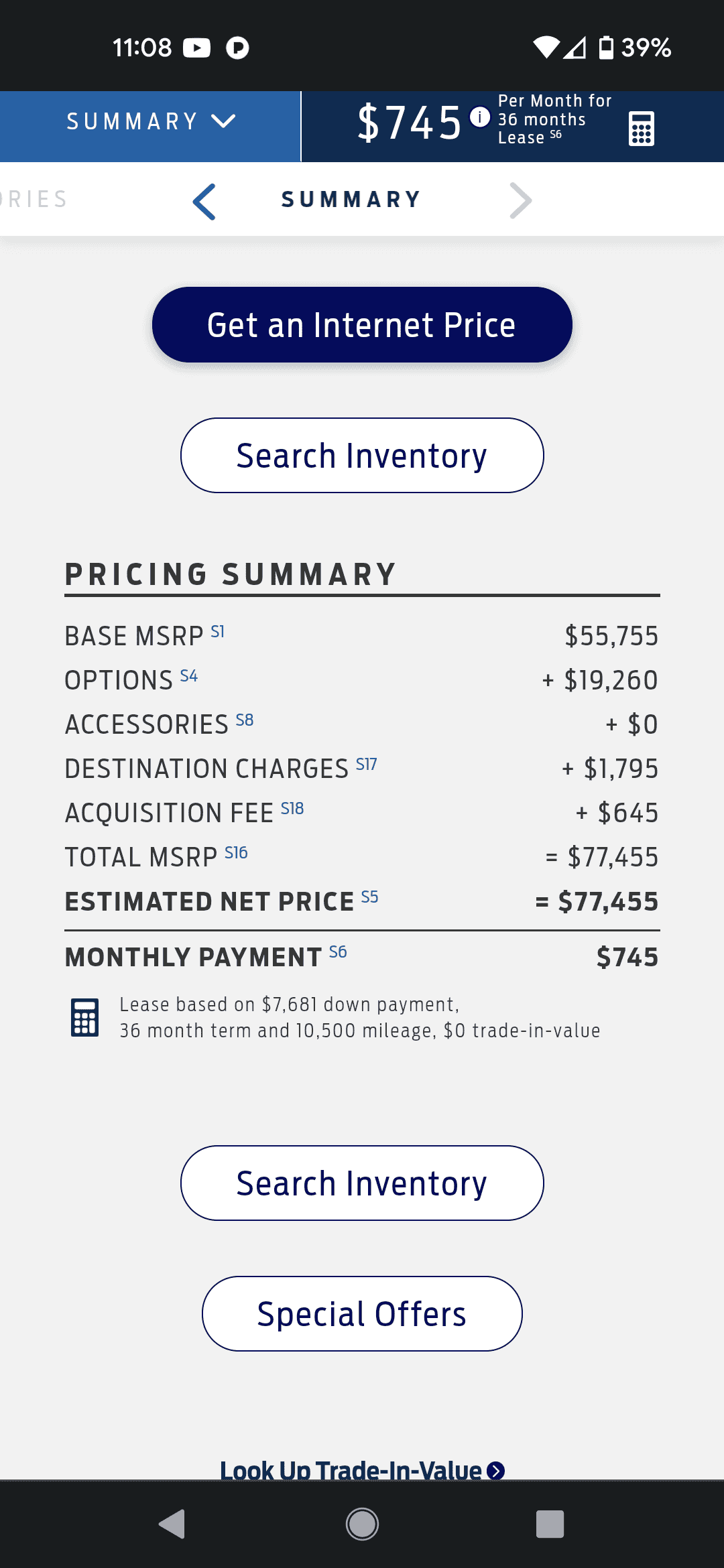Open the payment calculator icon in header
Viewport: 724px width, 1568px height.
coord(642,128)
